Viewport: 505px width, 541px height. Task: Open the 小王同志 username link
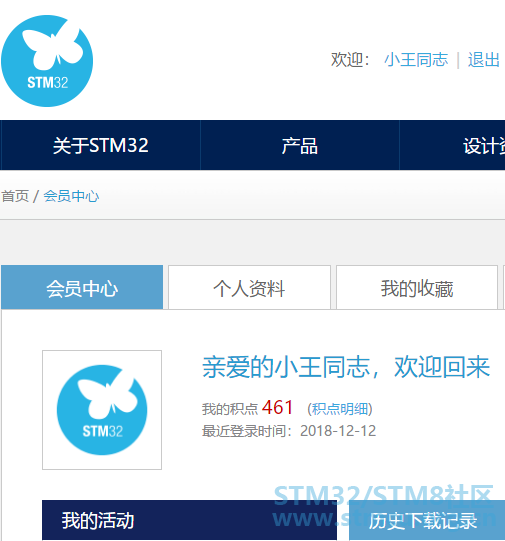click(416, 60)
